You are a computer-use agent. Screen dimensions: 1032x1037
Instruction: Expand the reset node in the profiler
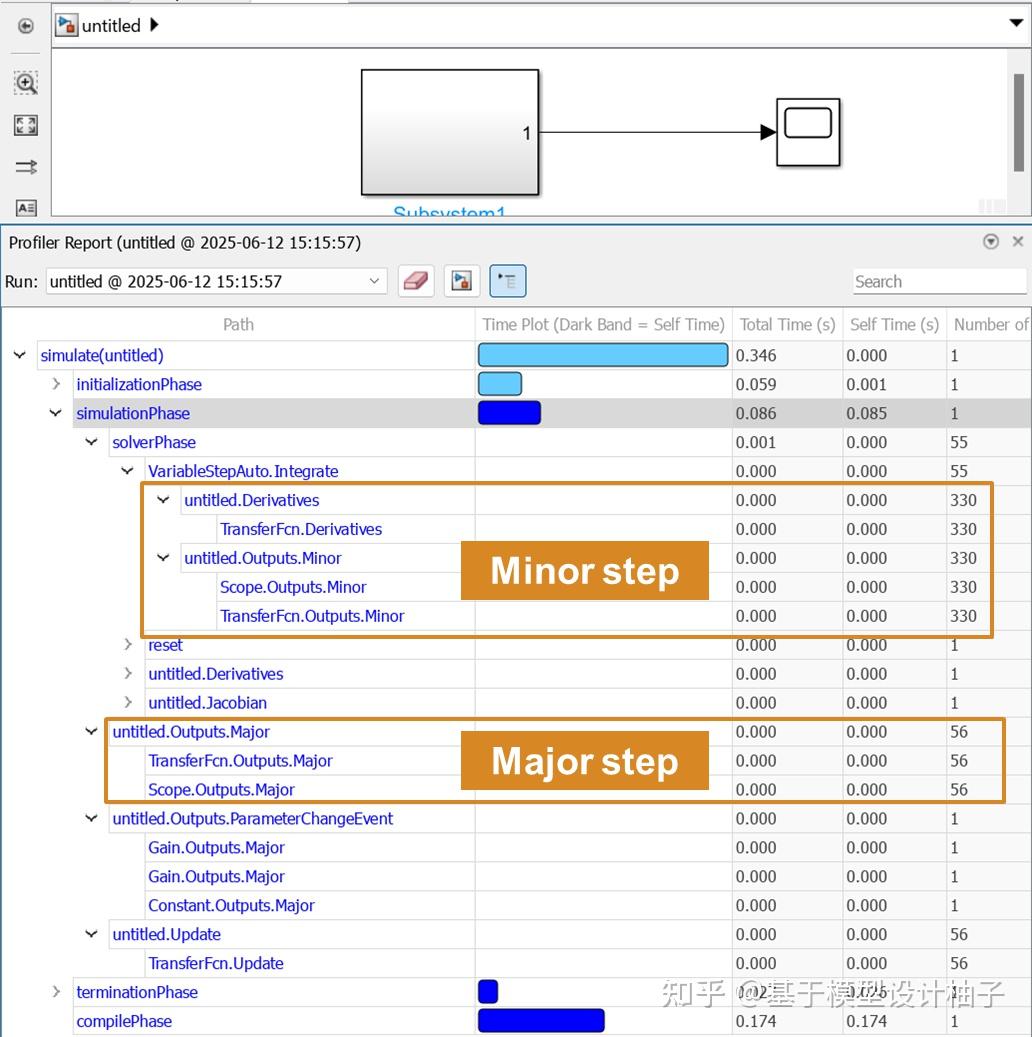pos(128,645)
